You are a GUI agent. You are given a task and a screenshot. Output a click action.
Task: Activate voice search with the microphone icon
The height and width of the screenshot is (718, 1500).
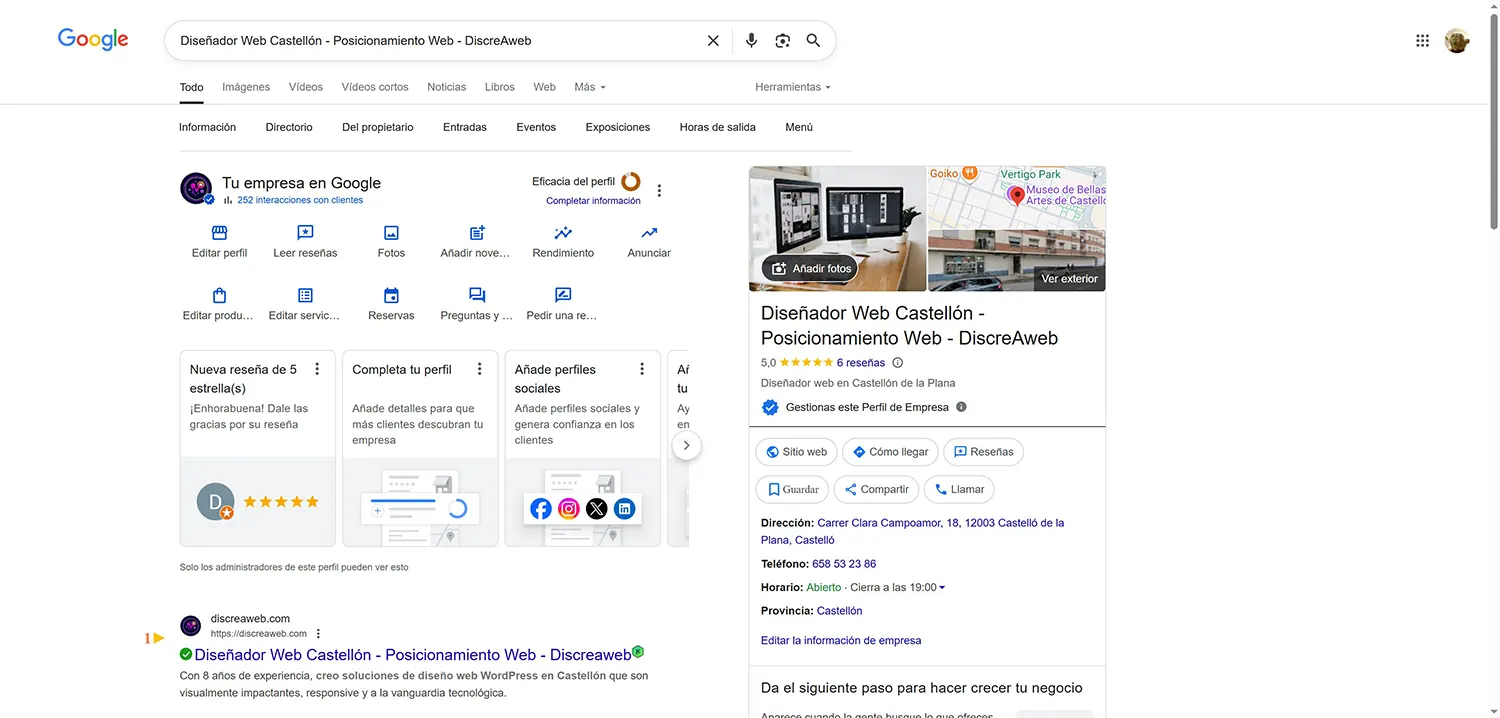tap(750, 40)
